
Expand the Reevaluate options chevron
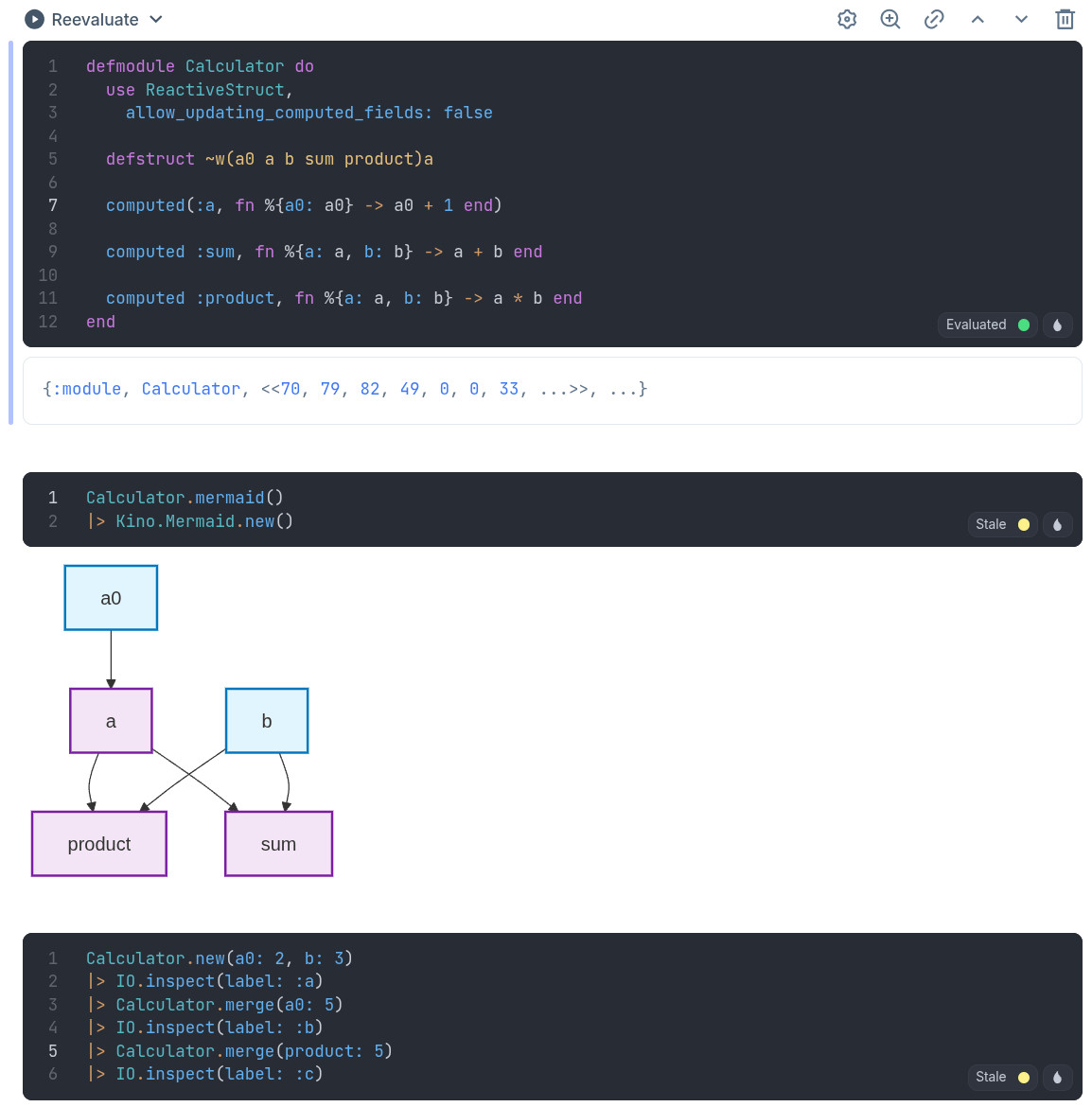pos(156,20)
